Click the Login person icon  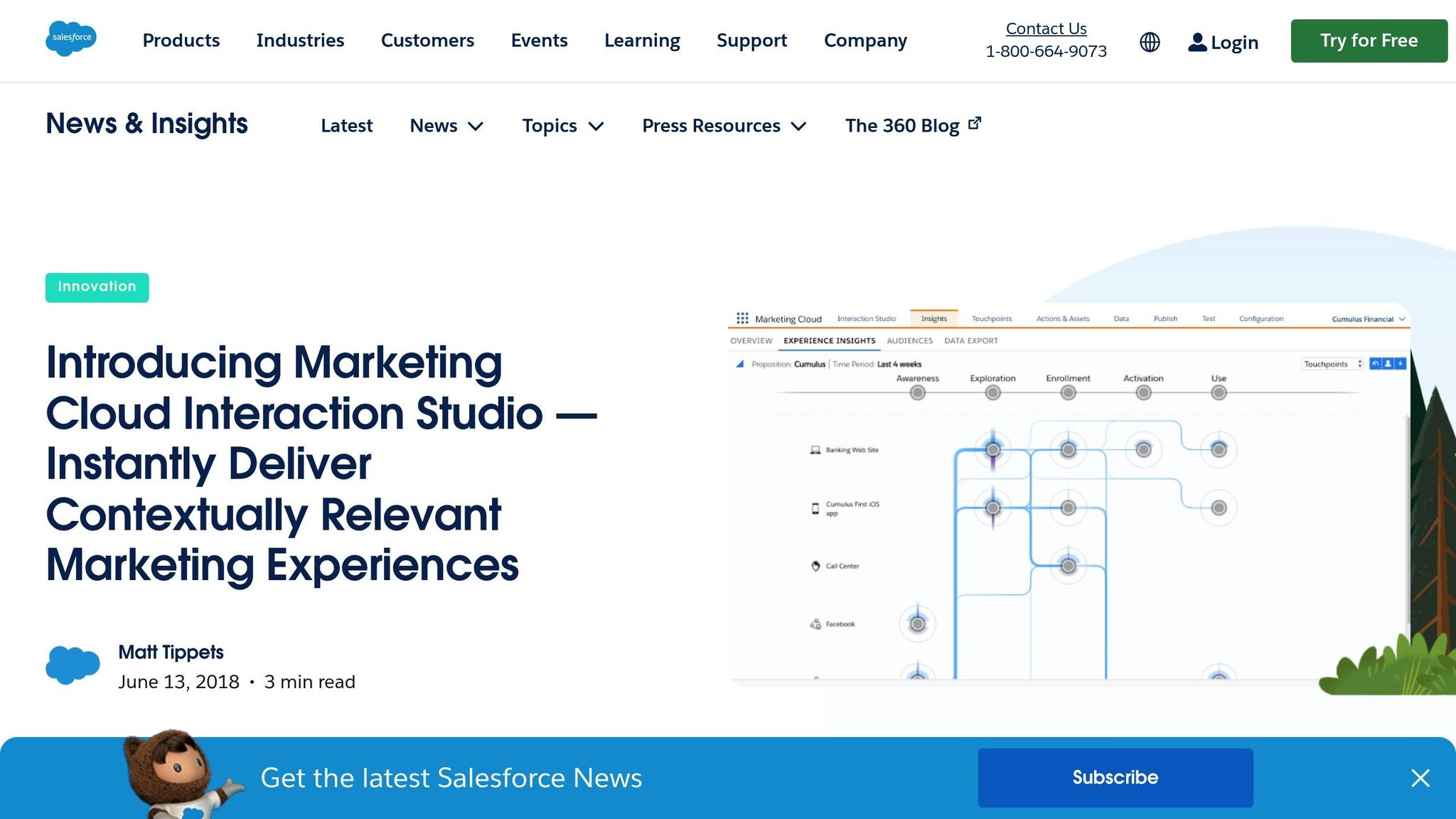tap(1197, 41)
